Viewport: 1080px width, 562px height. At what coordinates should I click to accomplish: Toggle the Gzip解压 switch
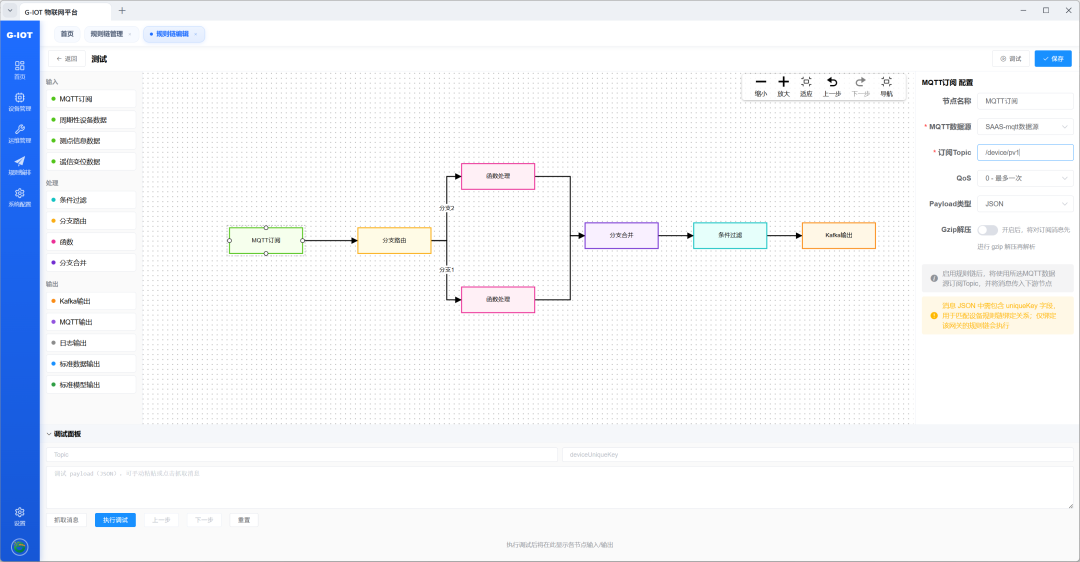tap(987, 230)
